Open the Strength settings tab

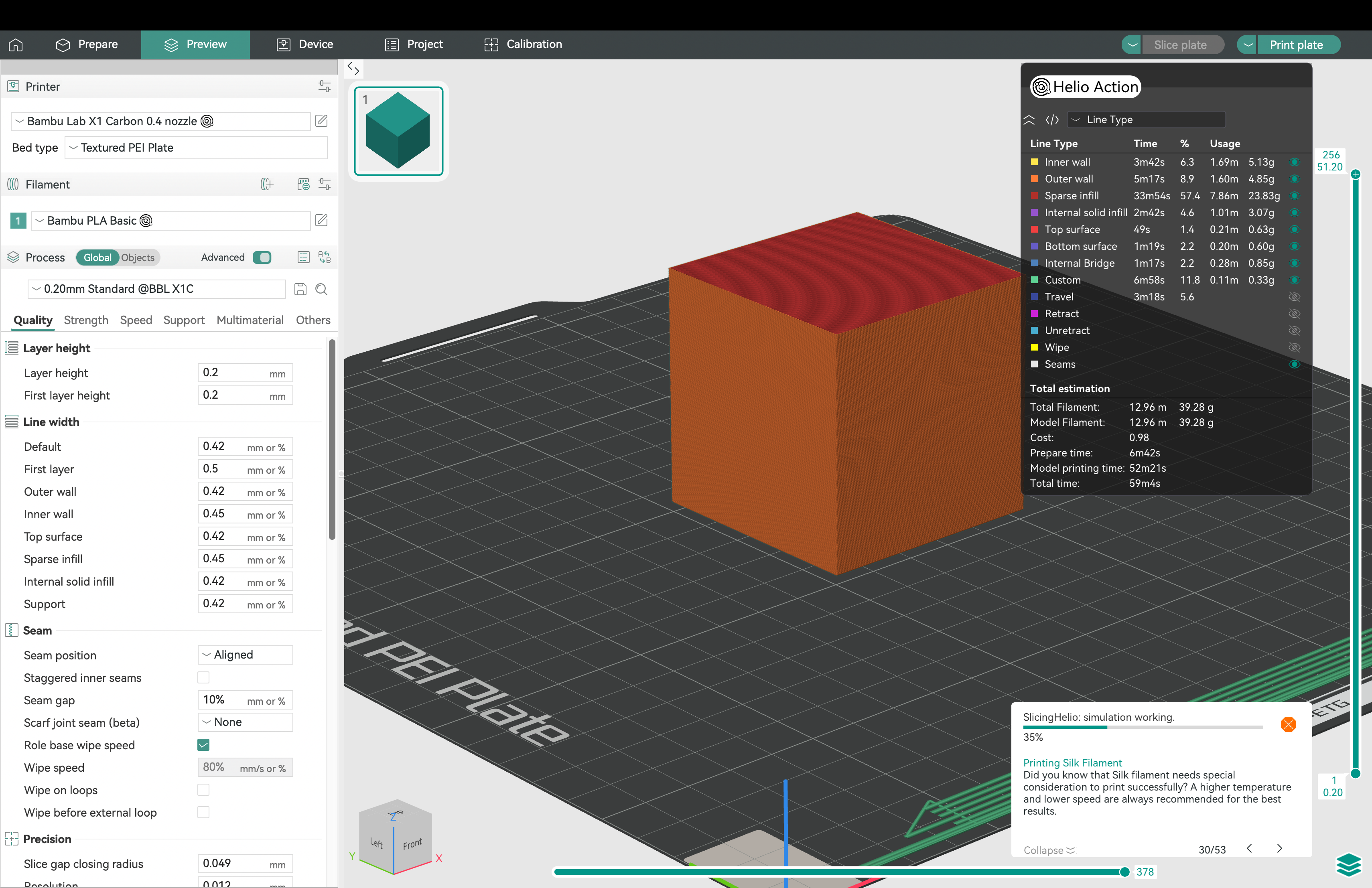click(x=86, y=320)
